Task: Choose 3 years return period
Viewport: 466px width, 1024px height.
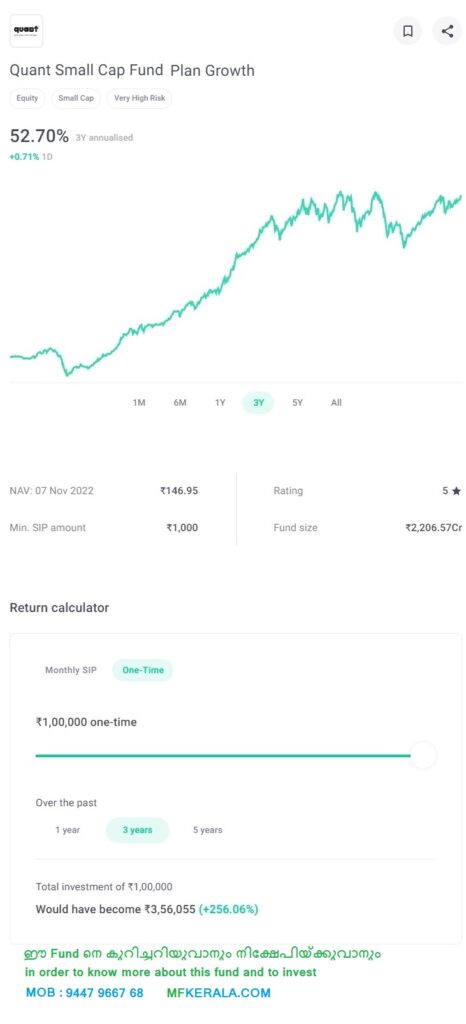Action: [x=137, y=830]
